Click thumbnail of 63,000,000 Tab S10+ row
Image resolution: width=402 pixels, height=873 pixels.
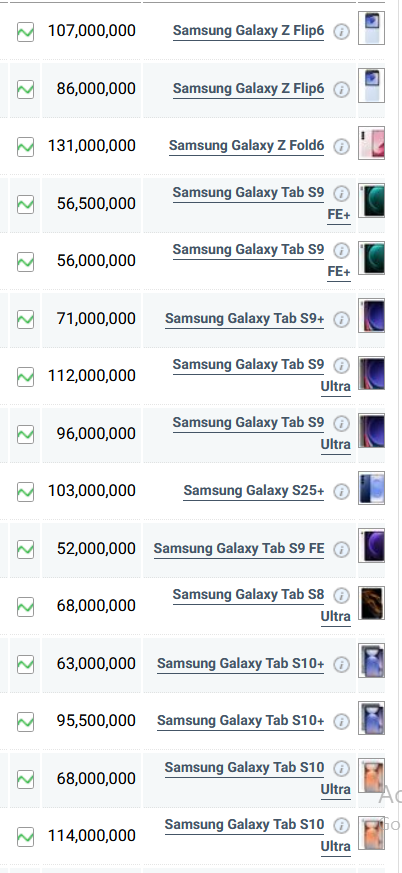[371, 661]
